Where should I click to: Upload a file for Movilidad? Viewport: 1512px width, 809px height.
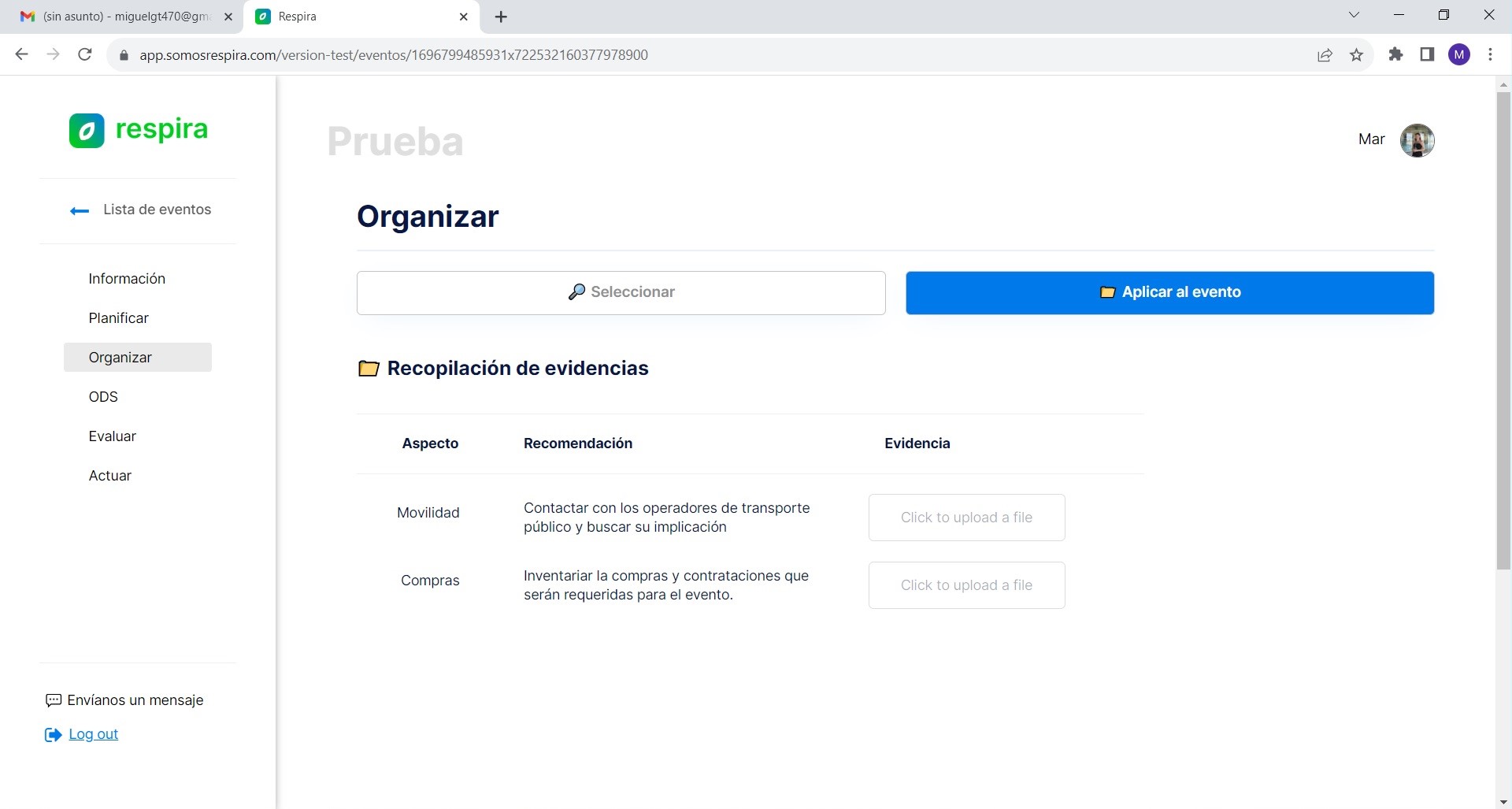[x=967, y=518]
